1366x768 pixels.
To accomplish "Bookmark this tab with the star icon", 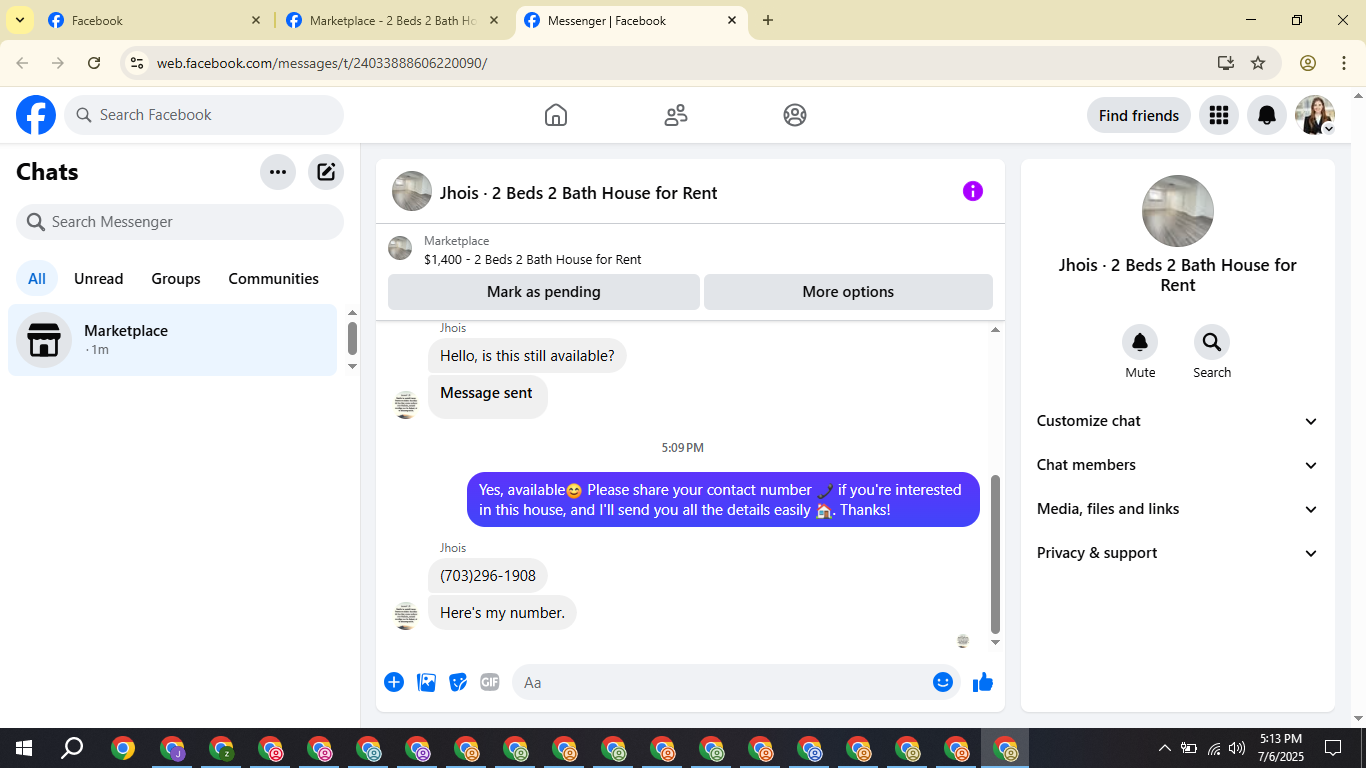I will click(x=1258, y=63).
